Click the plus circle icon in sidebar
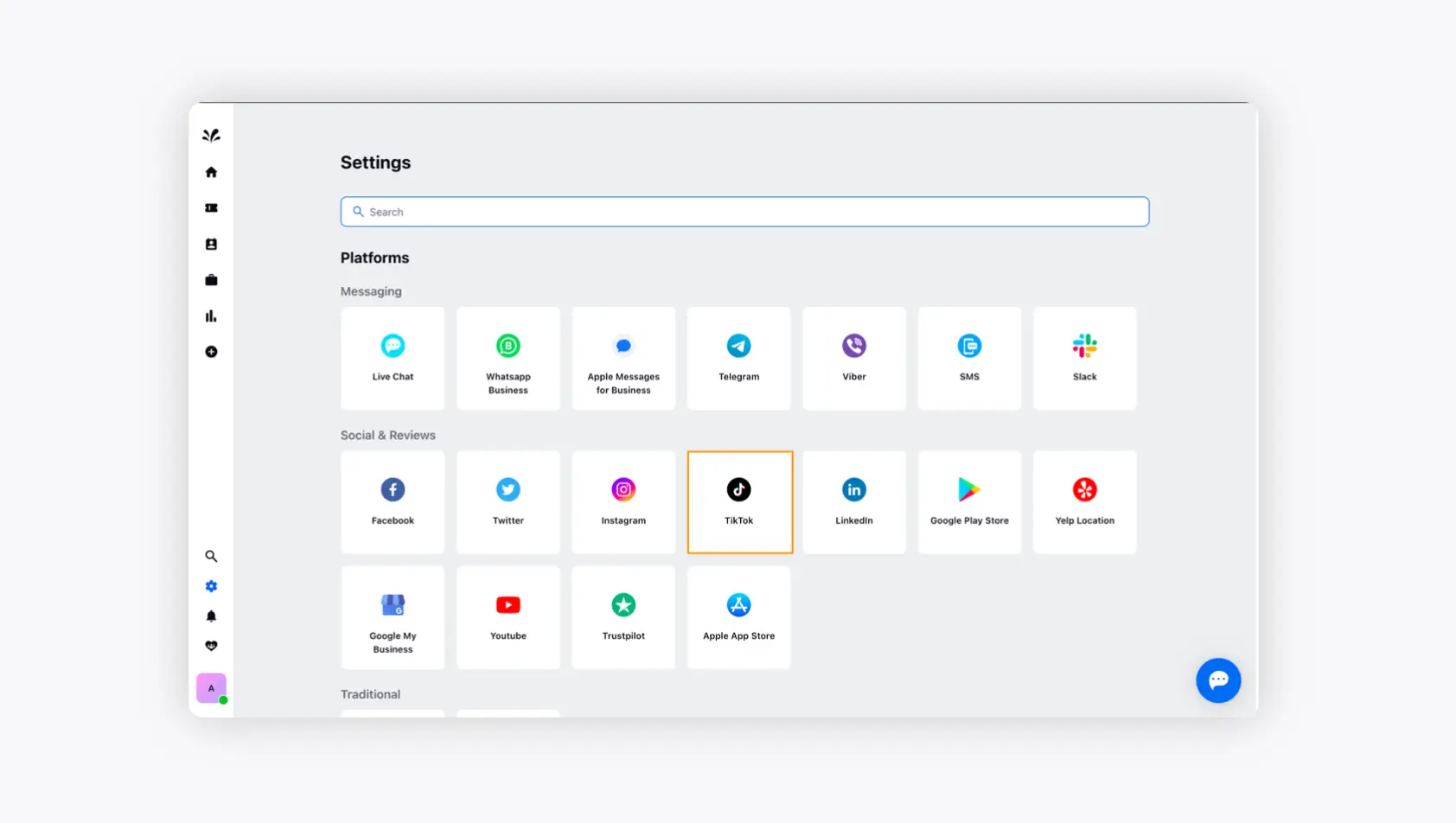 click(211, 352)
